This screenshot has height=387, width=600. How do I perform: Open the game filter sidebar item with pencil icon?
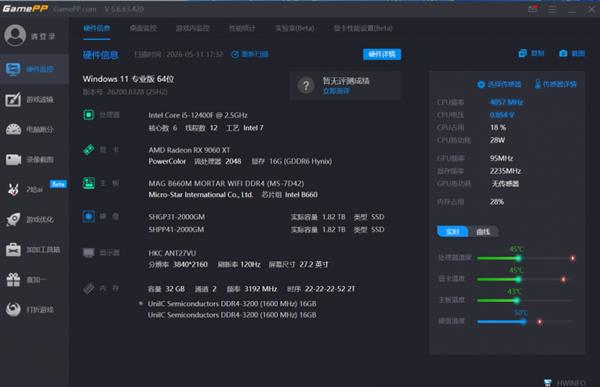point(34,100)
